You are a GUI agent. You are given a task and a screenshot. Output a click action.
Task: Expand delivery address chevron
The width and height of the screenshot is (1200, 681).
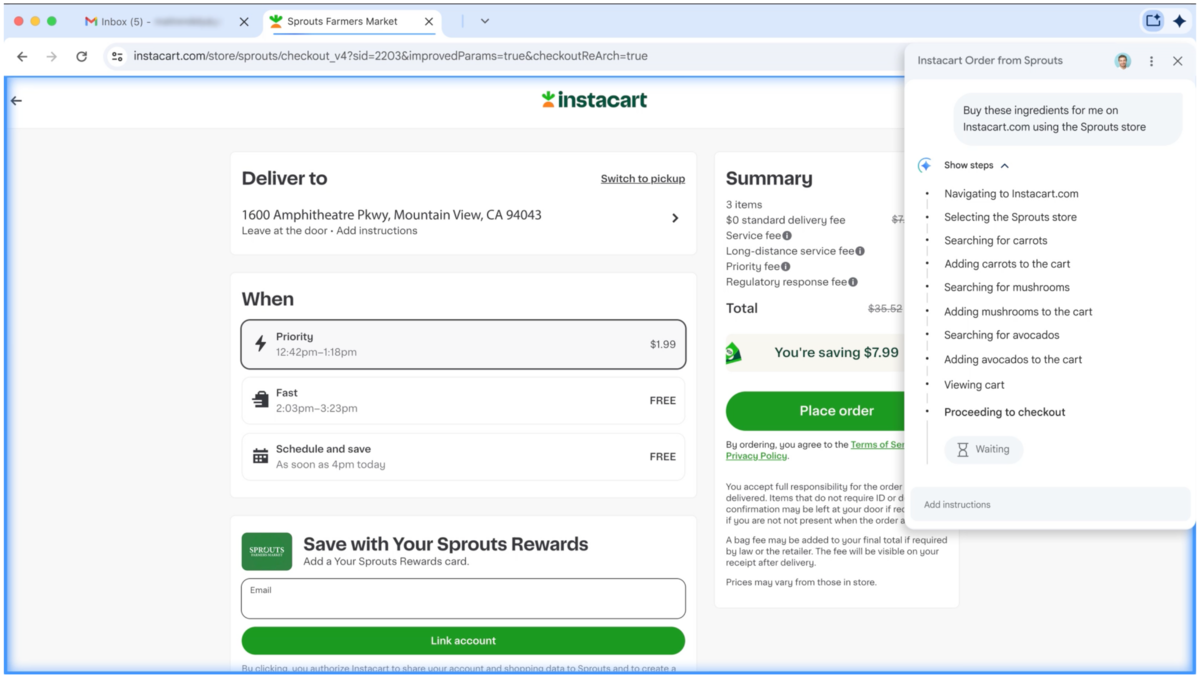(x=675, y=218)
